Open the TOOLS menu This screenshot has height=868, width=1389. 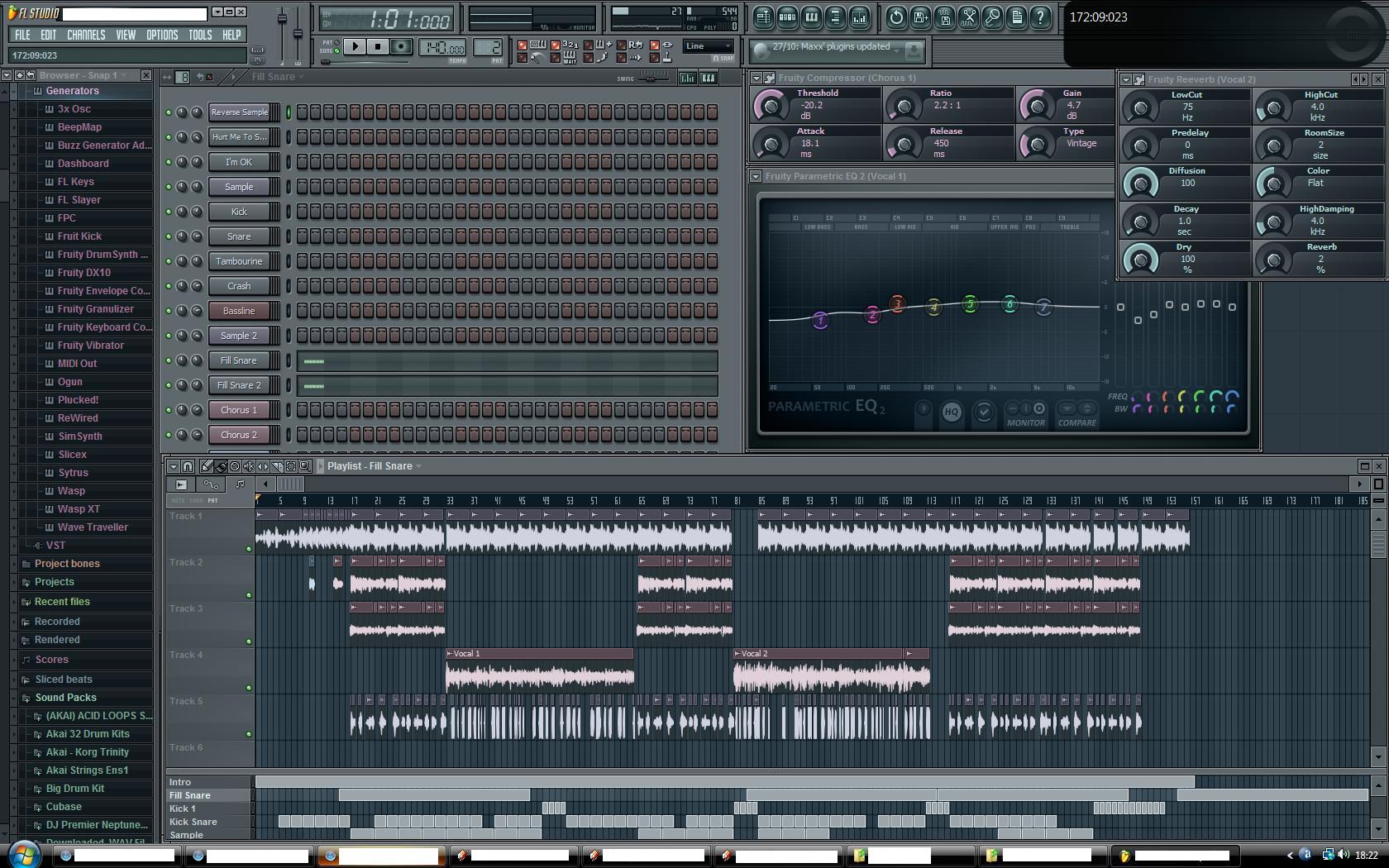tap(200, 35)
